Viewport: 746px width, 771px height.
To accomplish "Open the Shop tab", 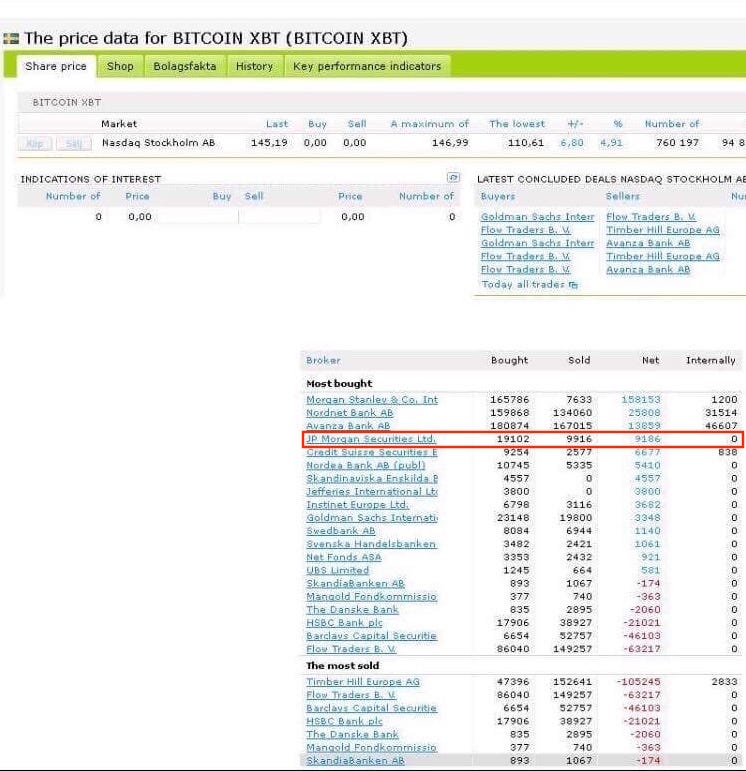I will click(x=120, y=66).
